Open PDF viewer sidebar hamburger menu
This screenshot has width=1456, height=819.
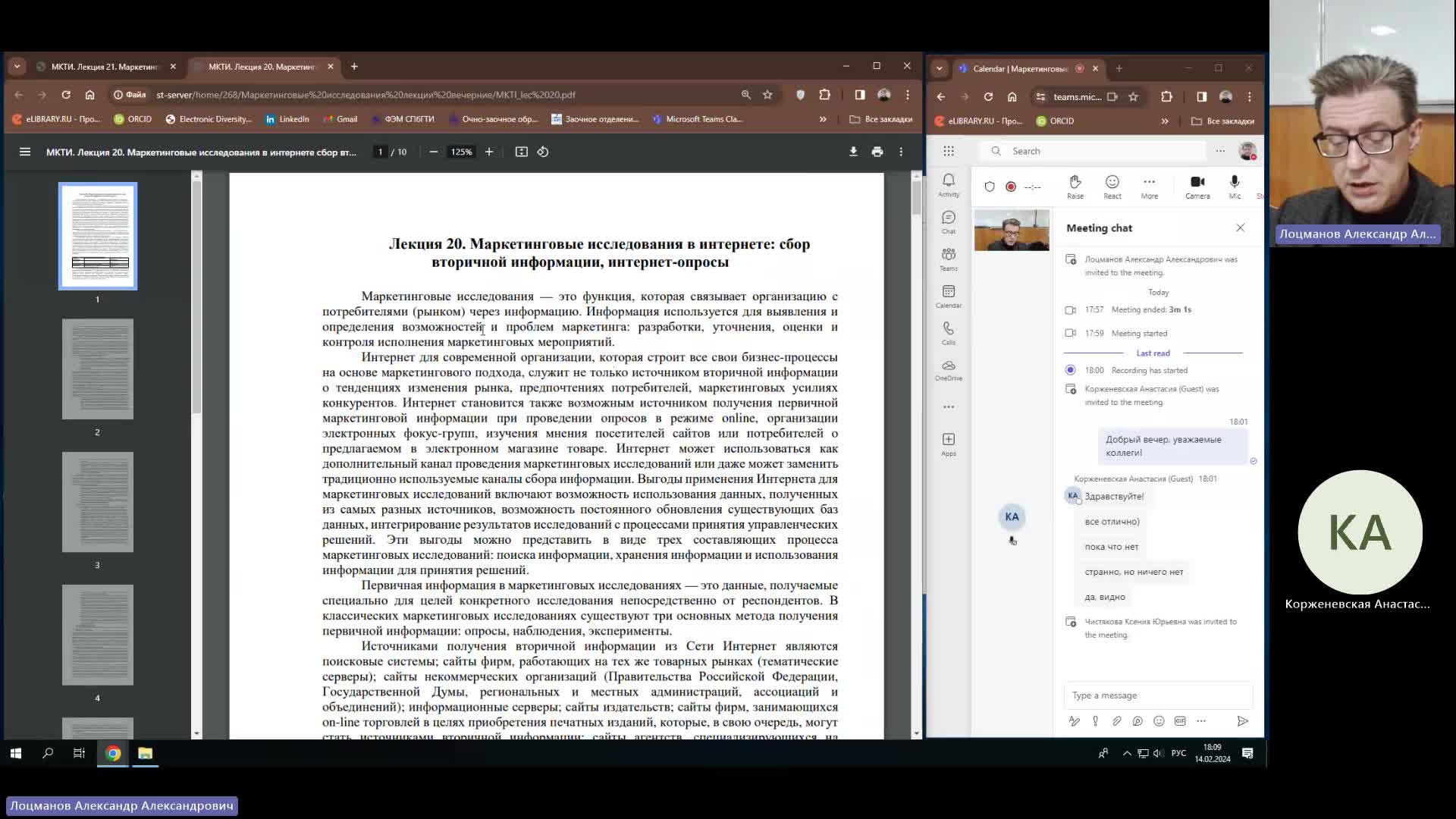click(25, 152)
